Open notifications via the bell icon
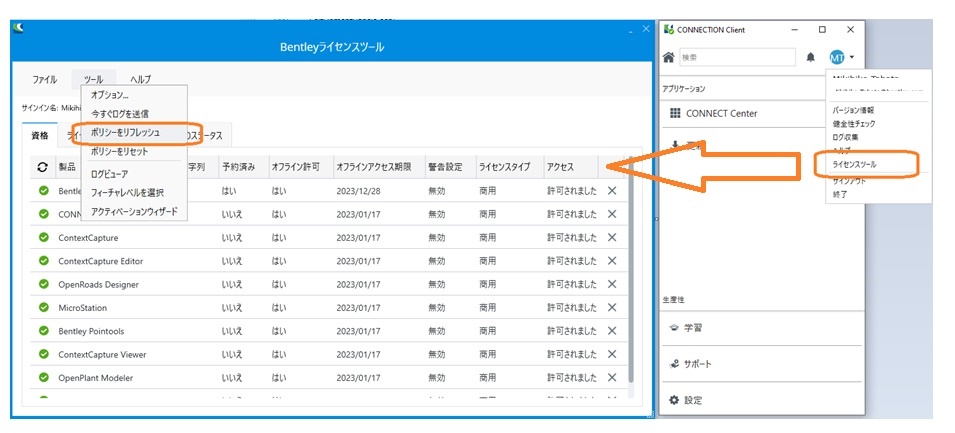This screenshot has height=433, width=955. (810, 58)
